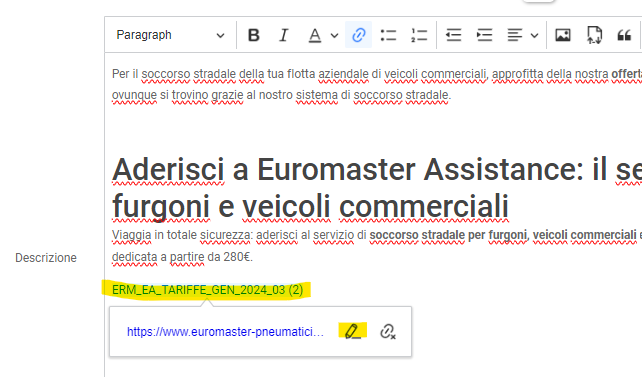Image resolution: width=642 pixels, height=377 pixels.
Task: Click the Descrizione field label
Action: [46, 258]
